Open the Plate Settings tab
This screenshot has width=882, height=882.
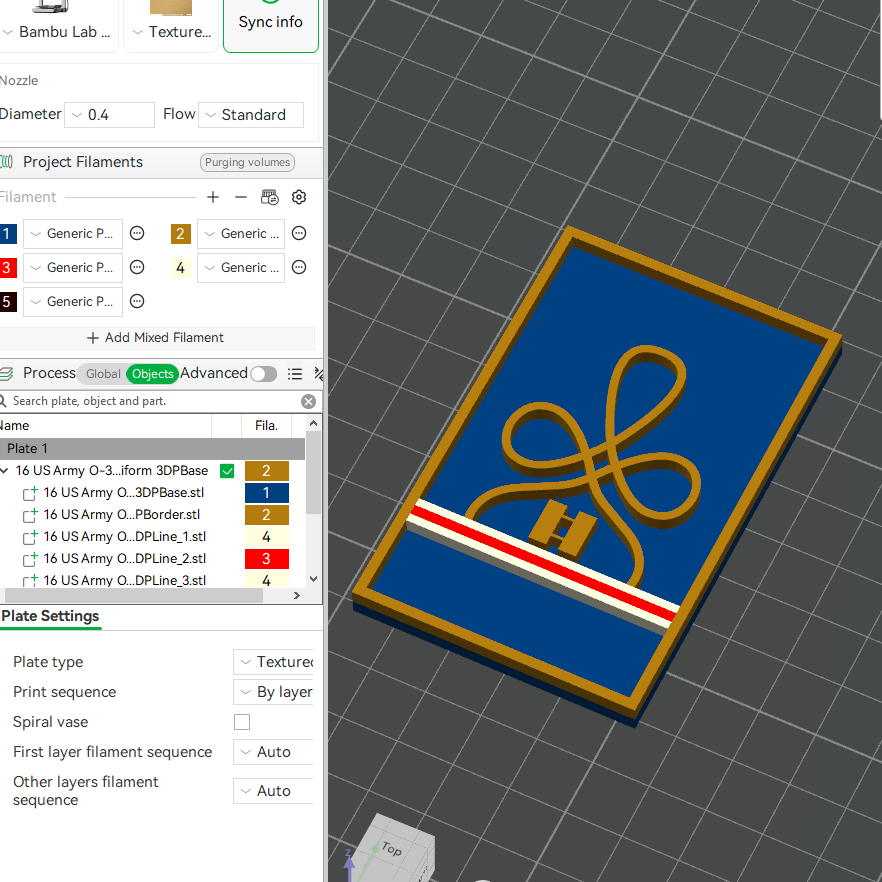[x=50, y=616]
